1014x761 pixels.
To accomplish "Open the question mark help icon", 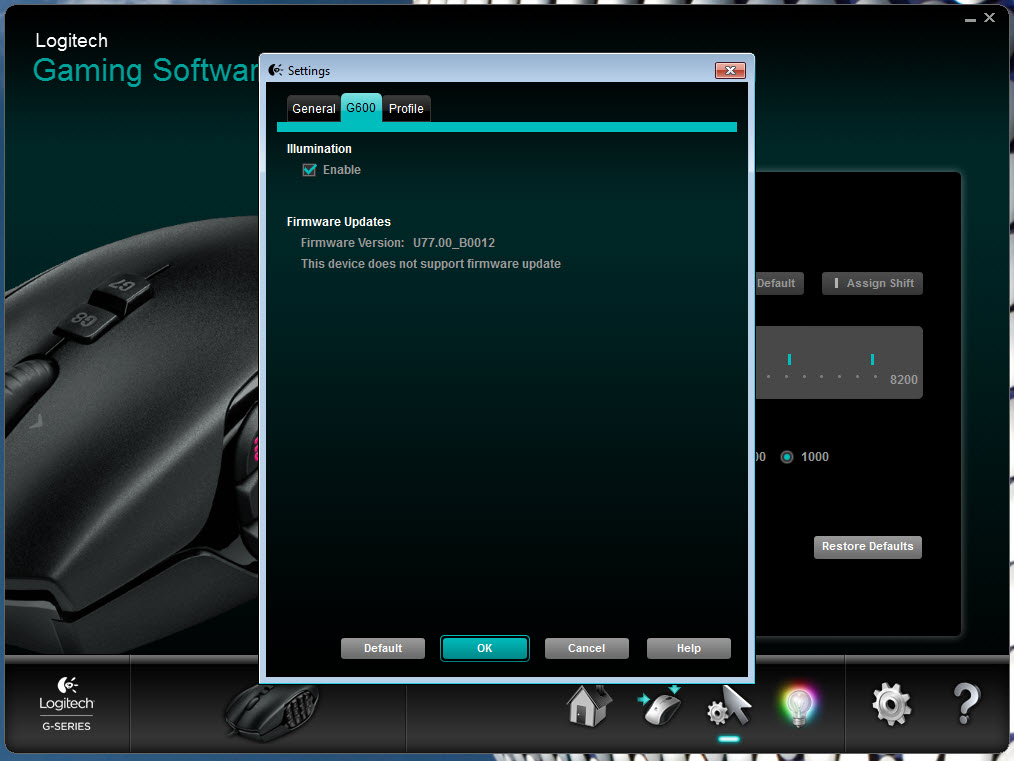I will pyautogui.click(x=966, y=704).
